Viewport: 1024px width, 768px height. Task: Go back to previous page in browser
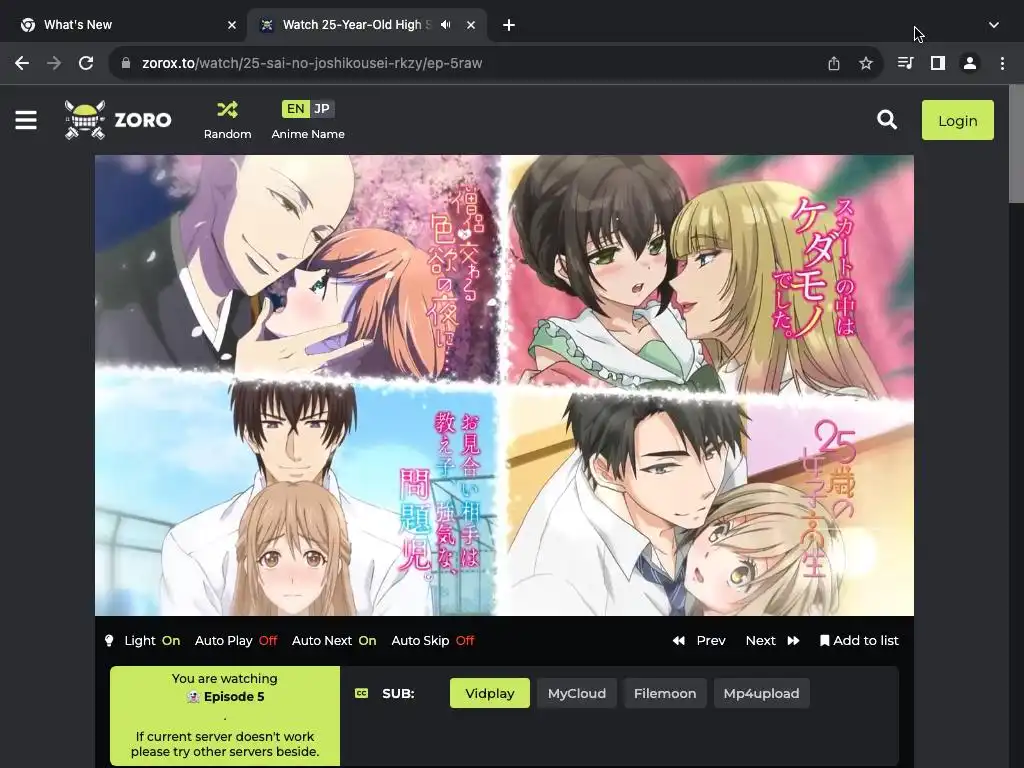[x=22, y=63]
